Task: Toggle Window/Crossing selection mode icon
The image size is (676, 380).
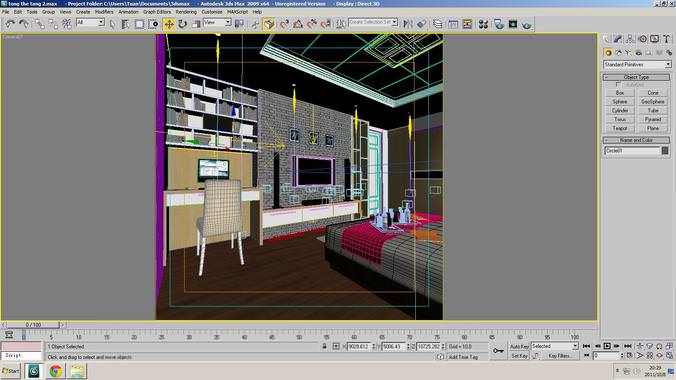Action: (153, 24)
